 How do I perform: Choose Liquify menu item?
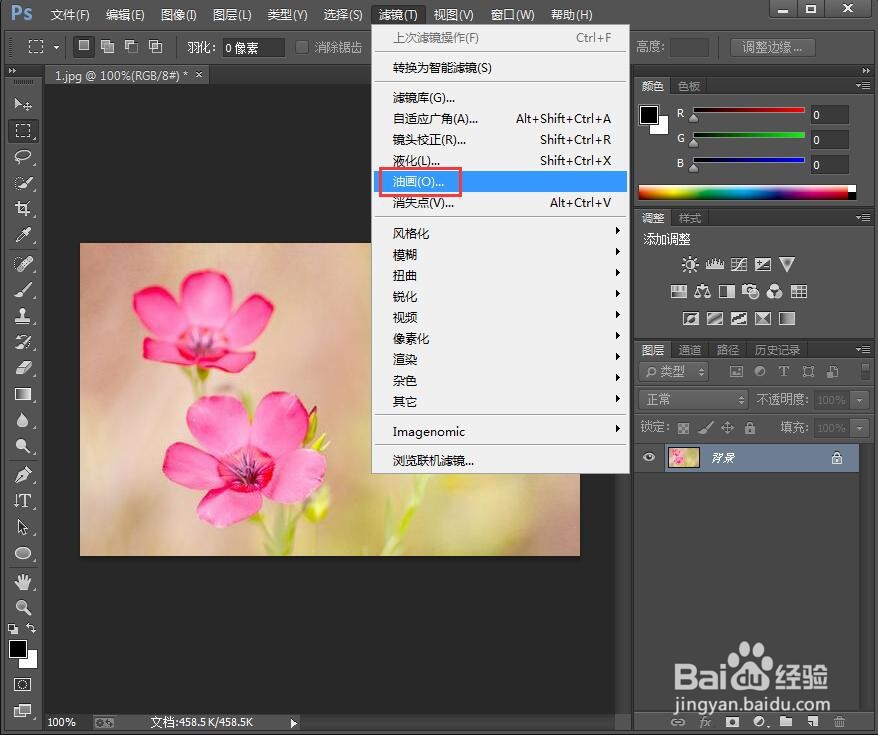pos(501,161)
